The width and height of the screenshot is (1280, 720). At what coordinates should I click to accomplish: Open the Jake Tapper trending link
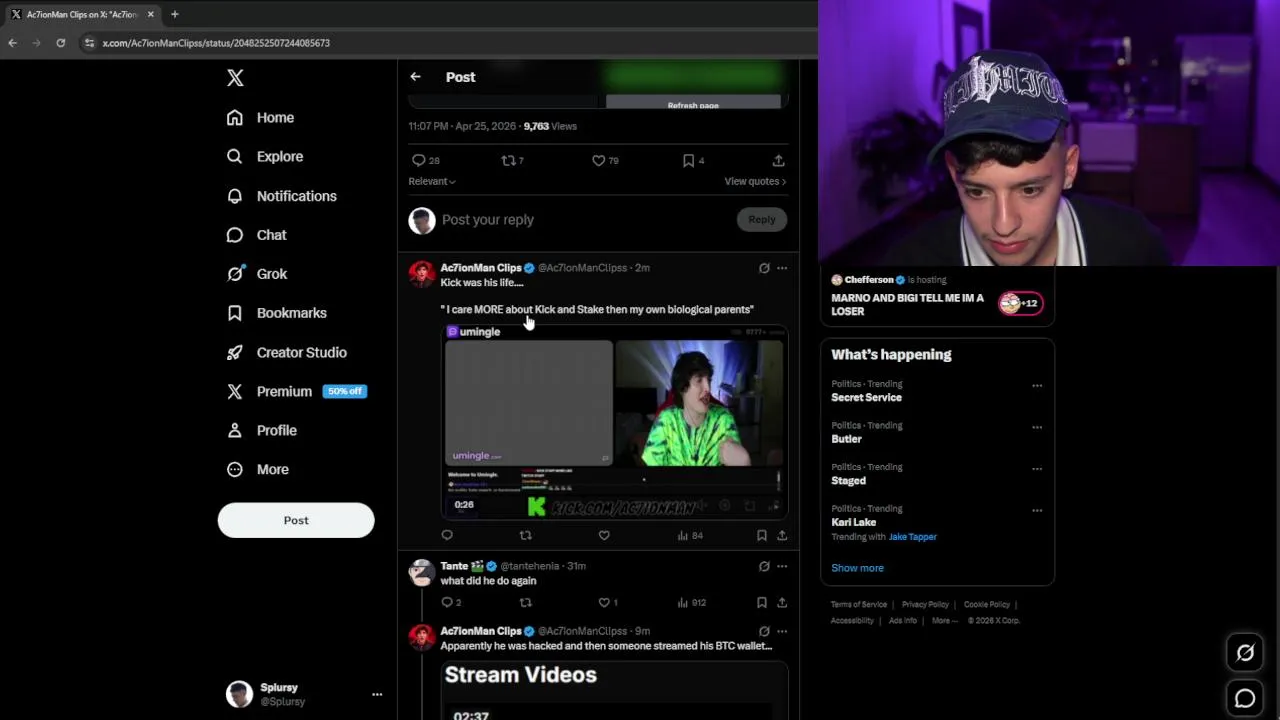point(912,537)
